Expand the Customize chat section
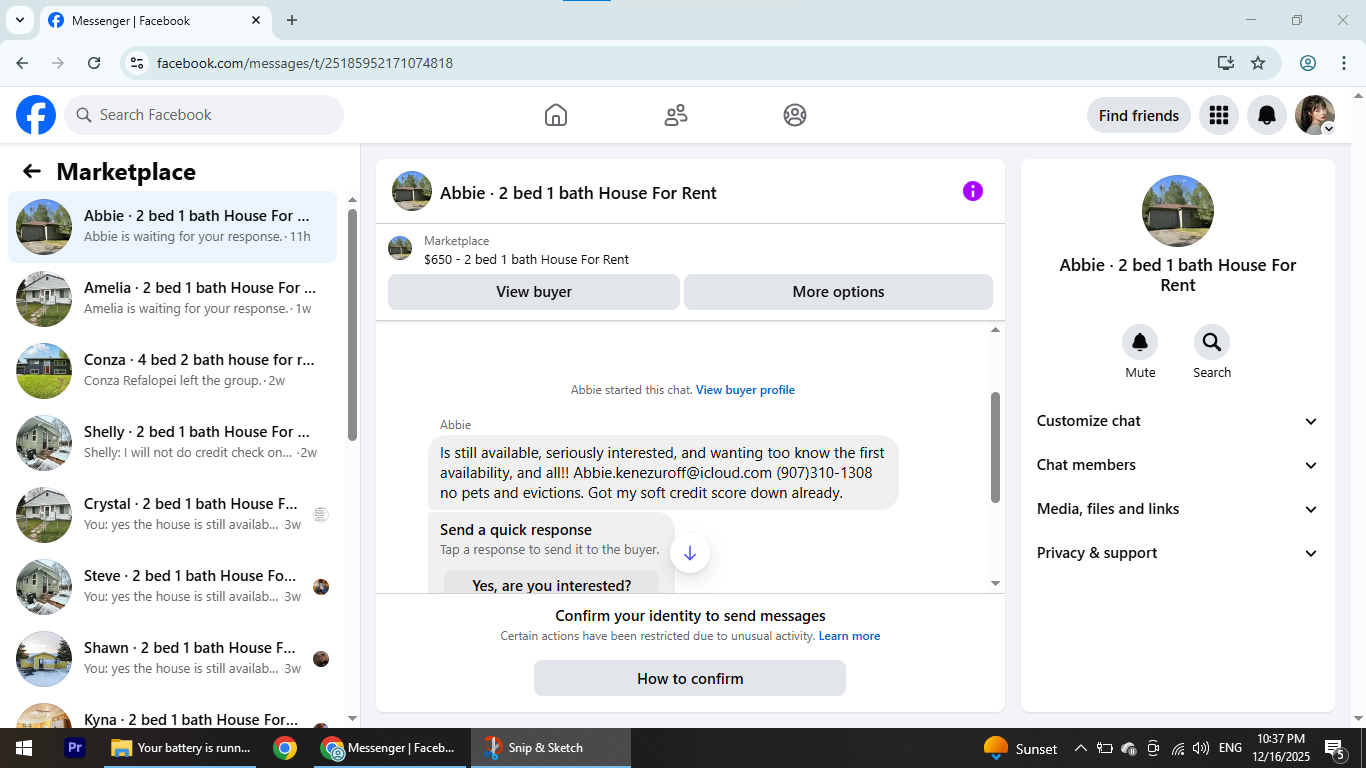The width and height of the screenshot is (1366, 768). (x=1178, y=421)
